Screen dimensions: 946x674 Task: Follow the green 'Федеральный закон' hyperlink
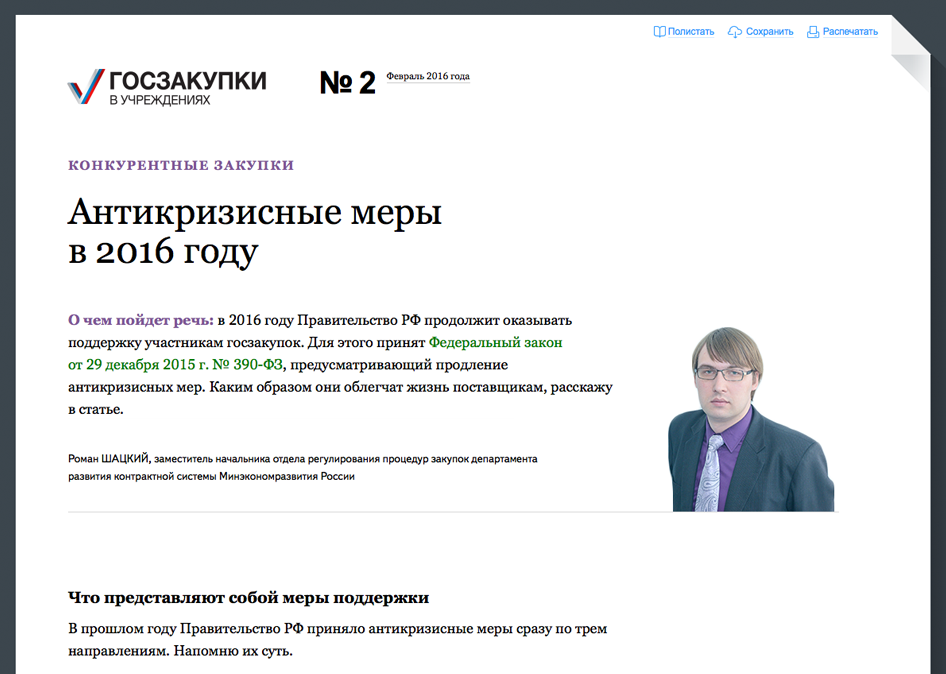pos(495,342)
